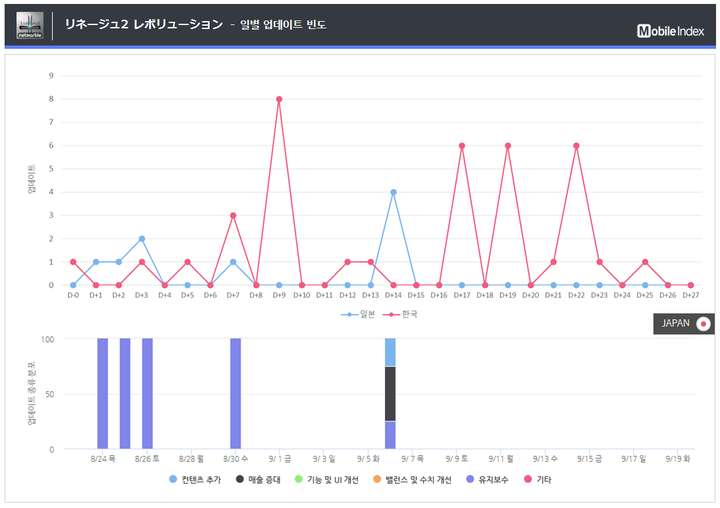Select the Korea point of value 3 at D+7
This screenshot has height=508, width=720.
233,215
